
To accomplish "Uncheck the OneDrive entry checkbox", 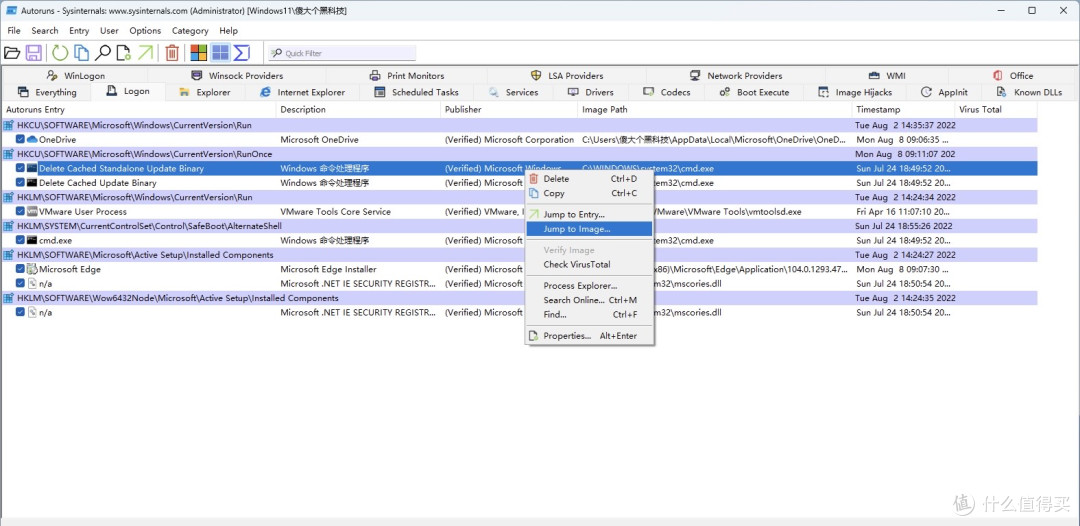I will click(21, 139).
